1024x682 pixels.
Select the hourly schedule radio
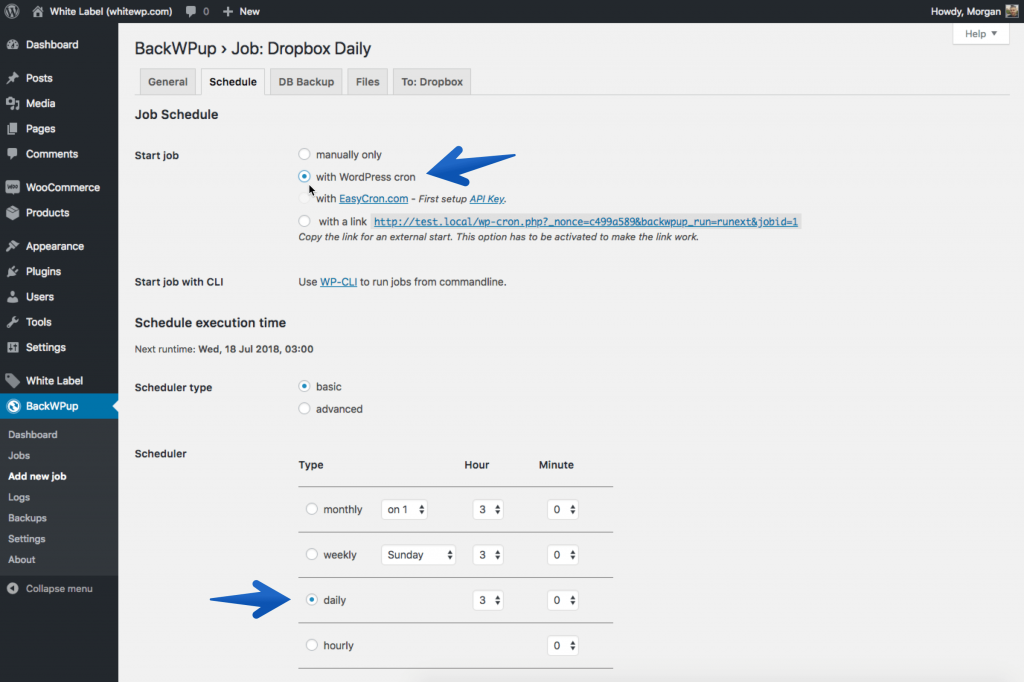tap(312, 645)
